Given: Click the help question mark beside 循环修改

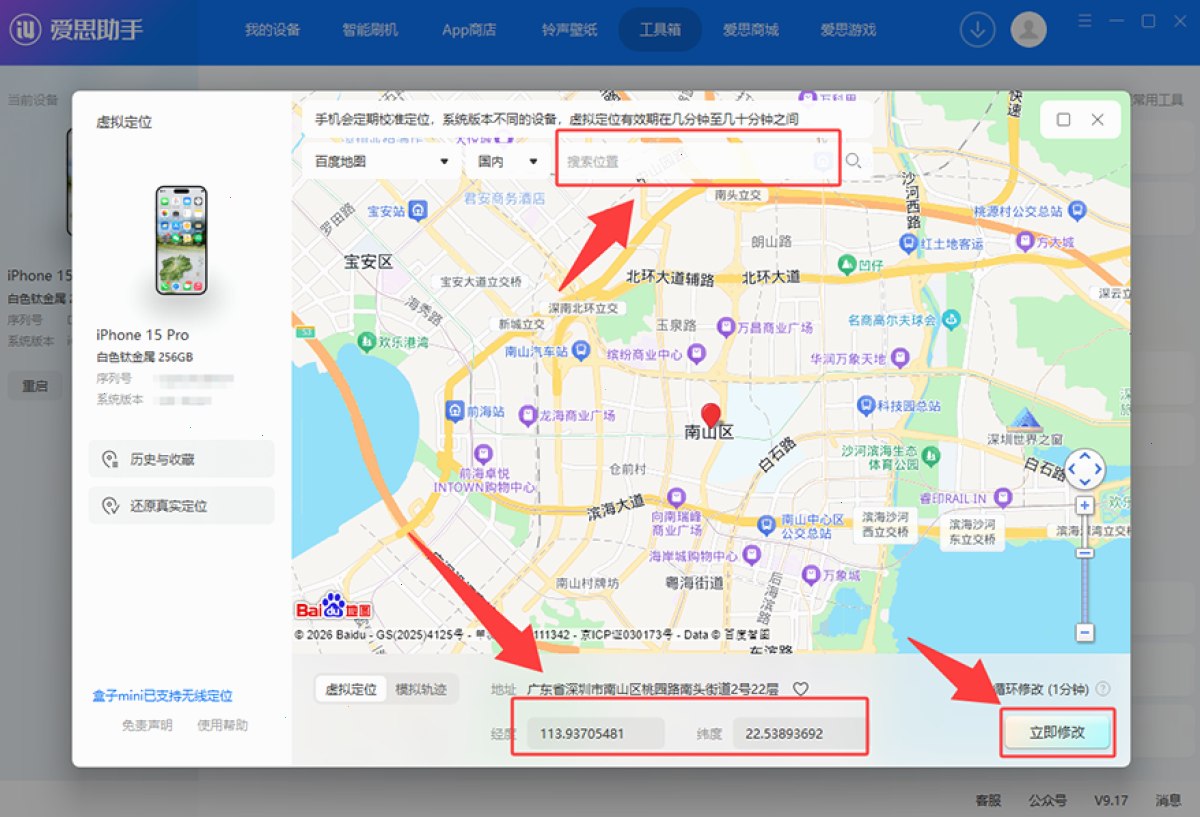Looking at the screenshot, I should [1103, 689].
